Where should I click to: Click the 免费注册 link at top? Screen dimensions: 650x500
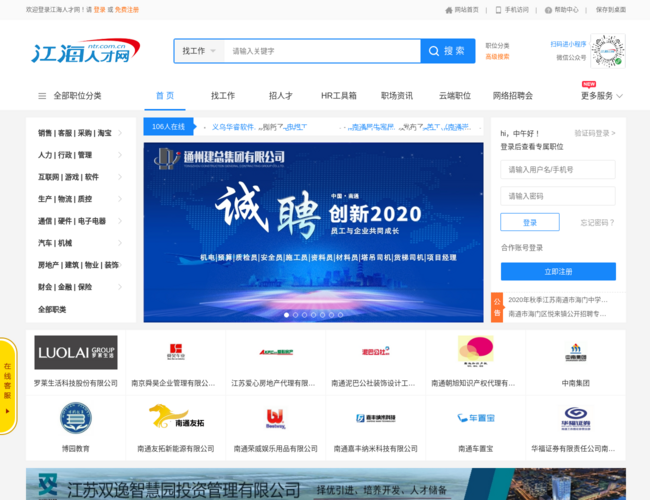click(x=127, y=10)
